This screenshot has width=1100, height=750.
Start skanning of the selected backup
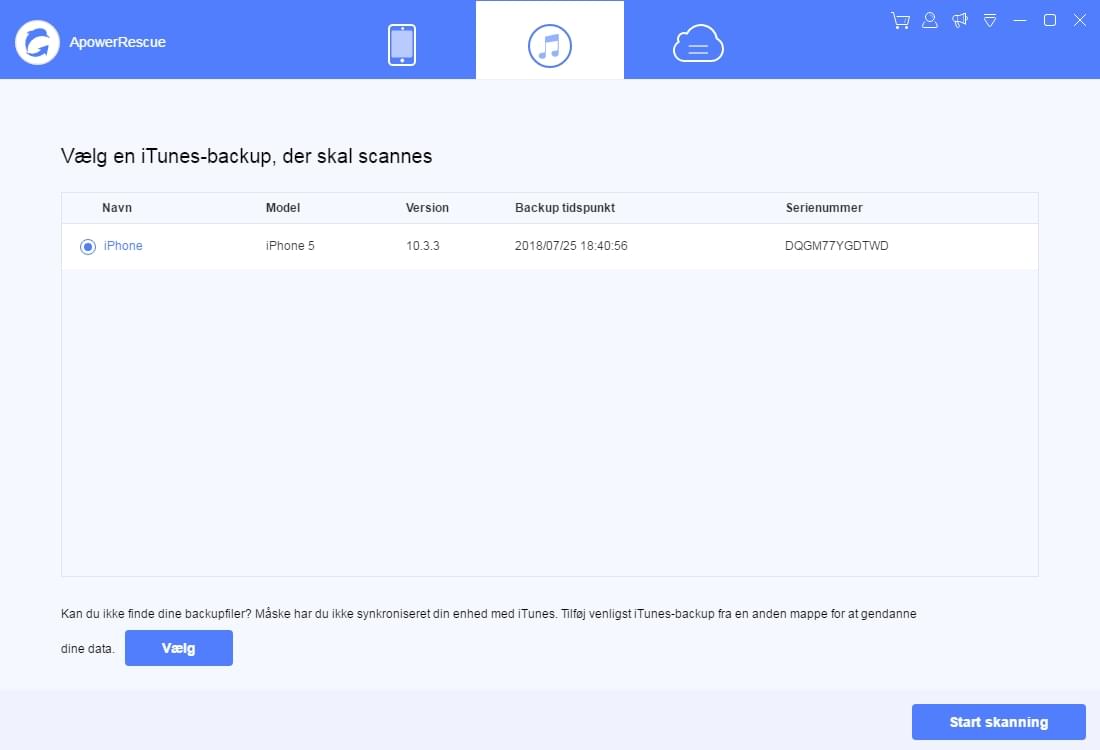point(997,721)
